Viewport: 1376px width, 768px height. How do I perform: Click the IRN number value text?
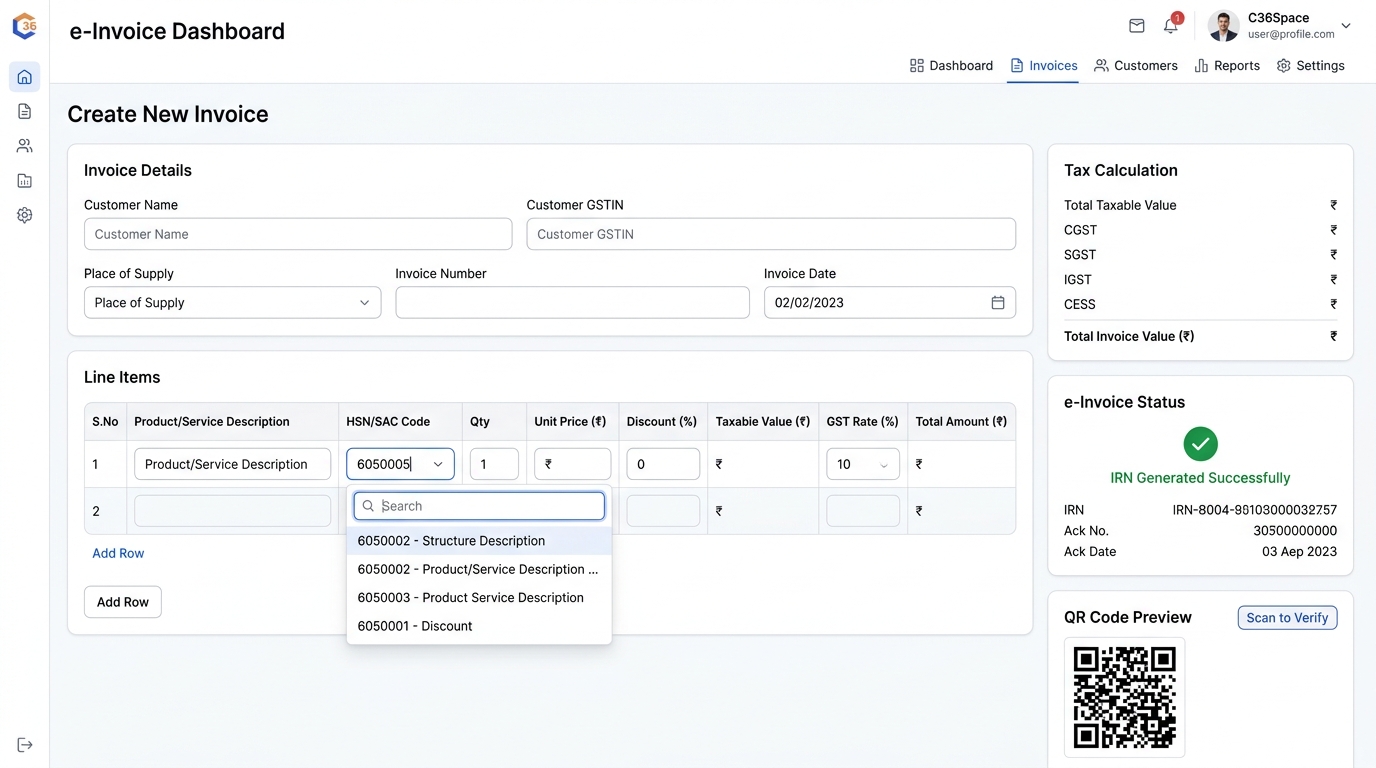point(1255,510)
